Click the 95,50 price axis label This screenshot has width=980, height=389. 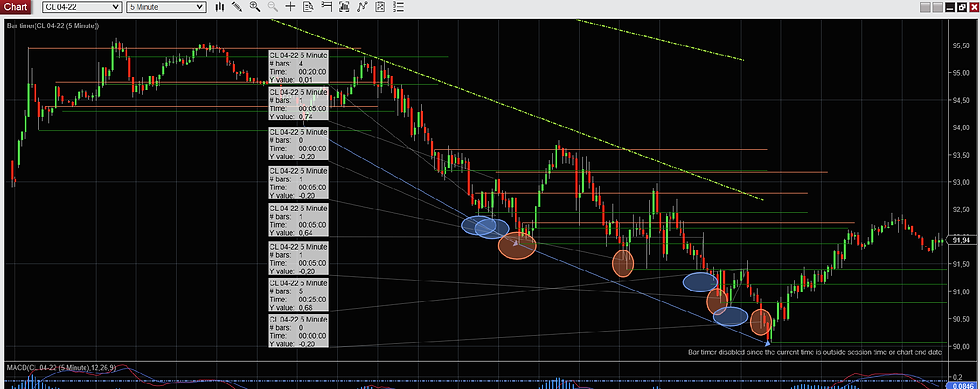click(960, 46)
